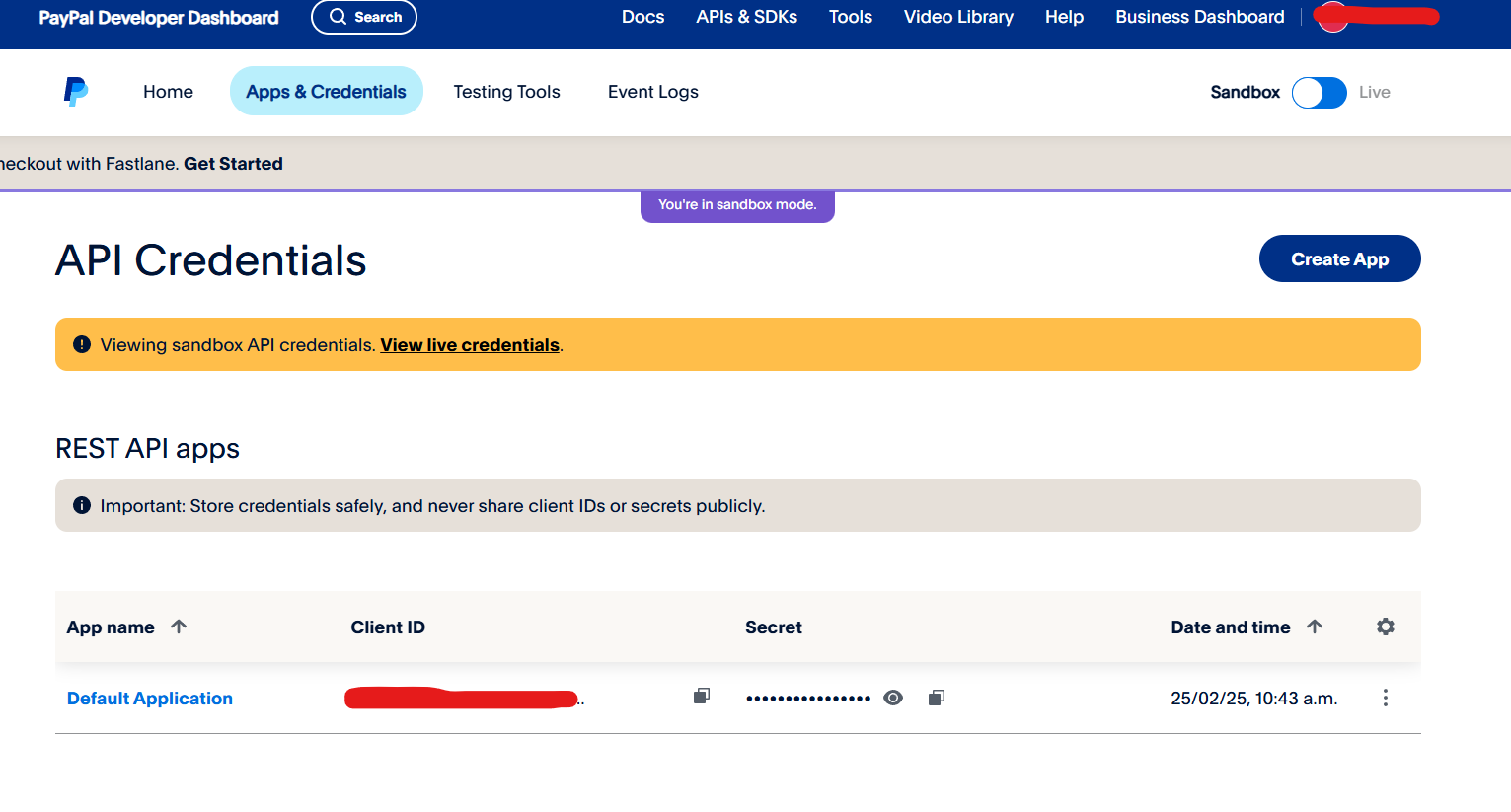The image size is (1511, 812).
Task: Open APIs & SDKs menu
Action: [747, 17]
